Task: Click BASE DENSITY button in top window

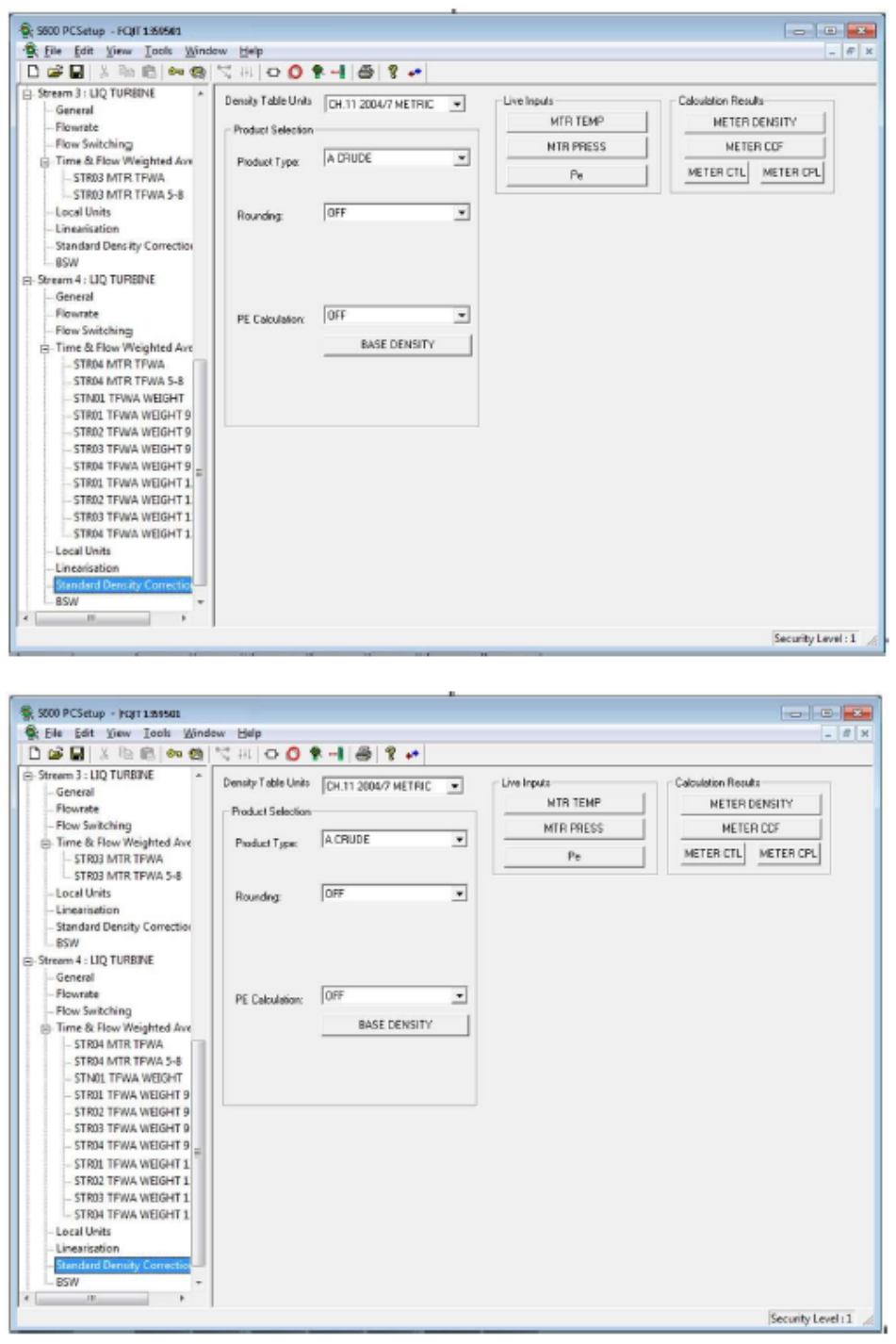Action: click(x=397, y=345)
